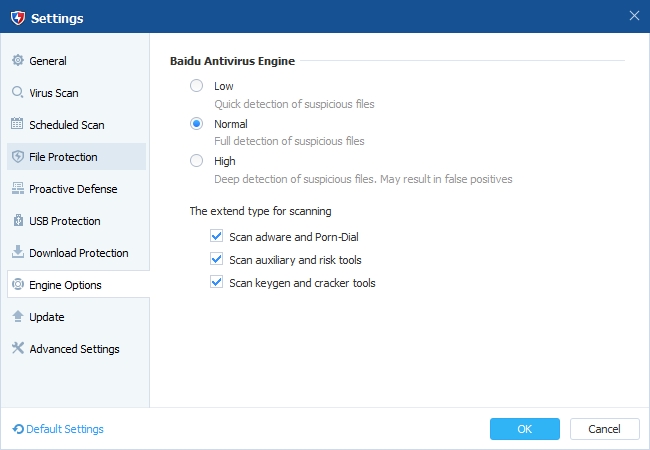Disable Scan keygen and cracker tools
Viewport: 650px width, 450px height.
click(x=216, y=283)
